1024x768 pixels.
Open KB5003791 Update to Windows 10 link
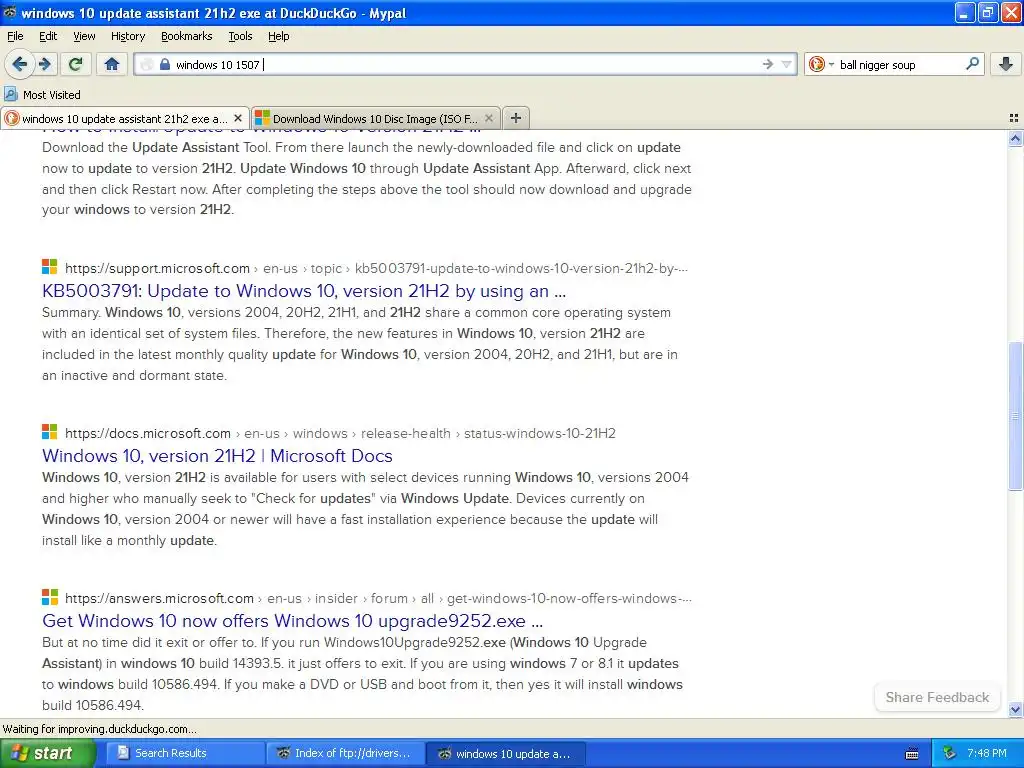click(304, 291)
